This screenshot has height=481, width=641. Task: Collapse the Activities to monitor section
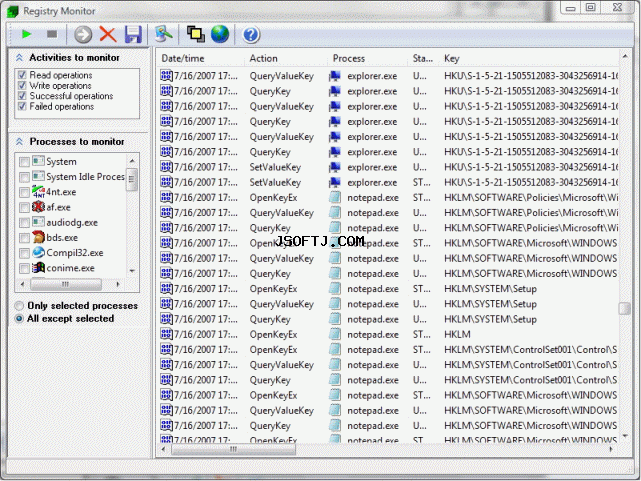[x=19, y=58]
